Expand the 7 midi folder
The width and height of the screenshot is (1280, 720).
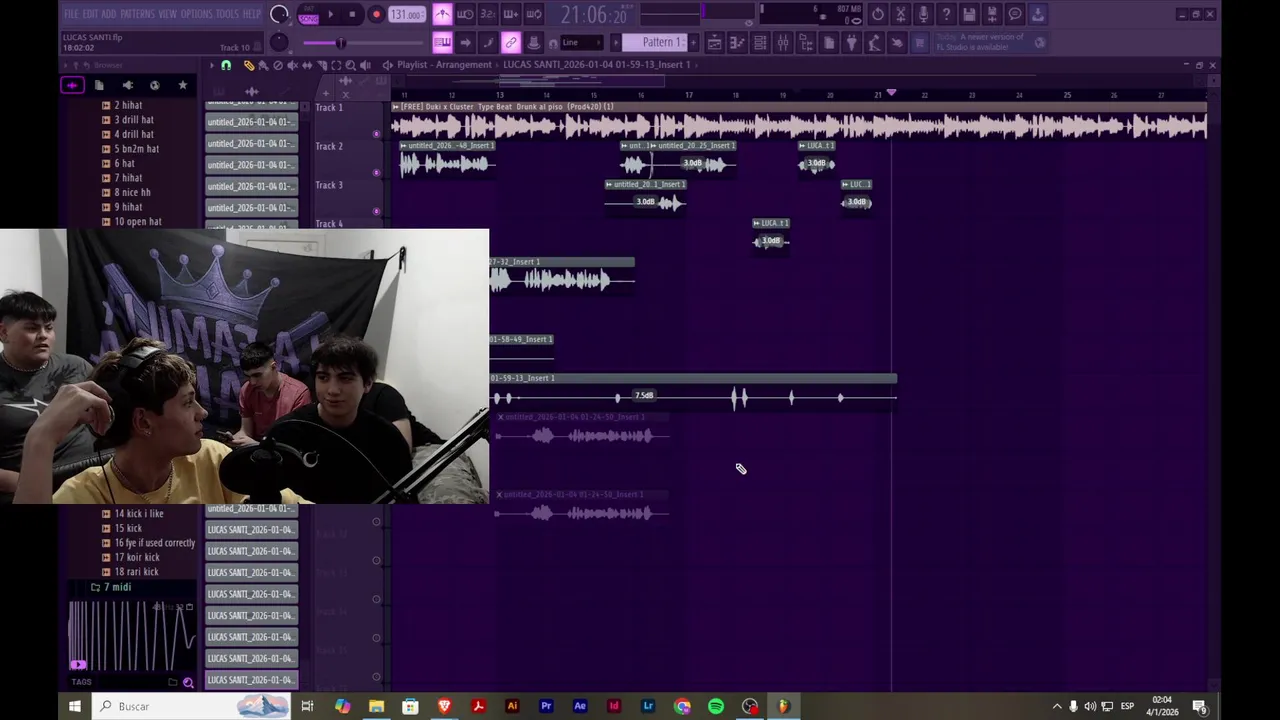pos(117,587)
